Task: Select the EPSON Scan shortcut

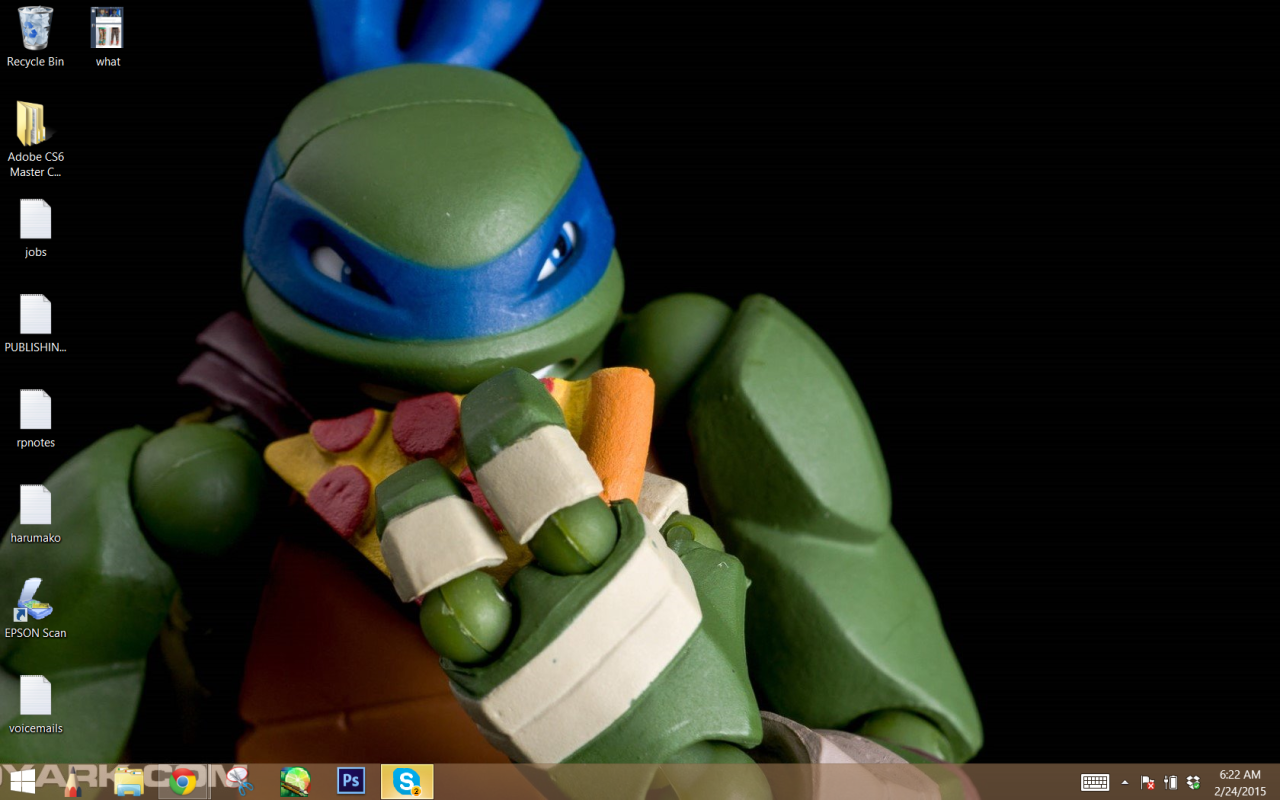Action: [x=35, y=608]
